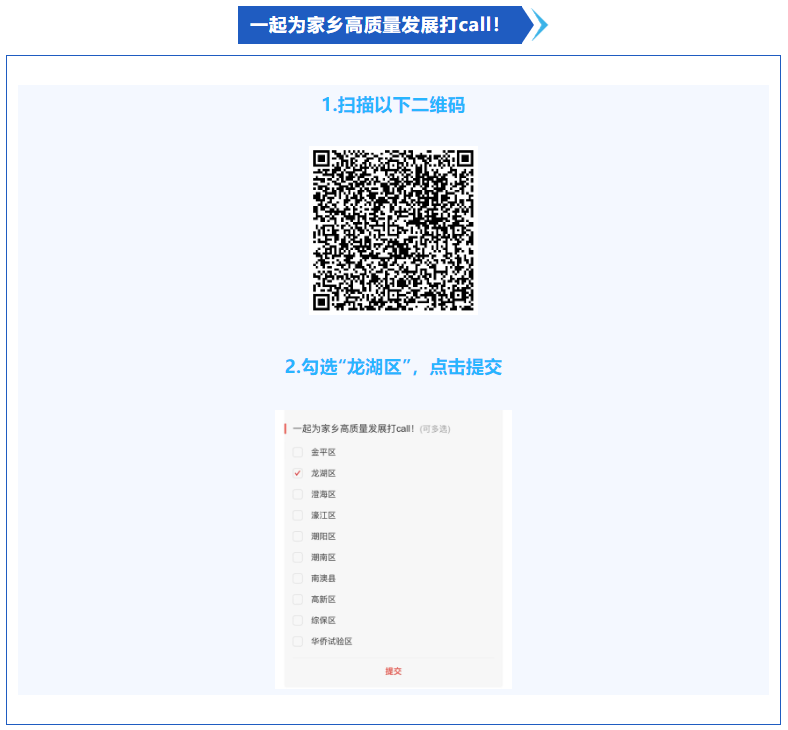Check the 濠江区 checkbox
Viewport: 788px width, 730px height.
[x=298, y=515]
